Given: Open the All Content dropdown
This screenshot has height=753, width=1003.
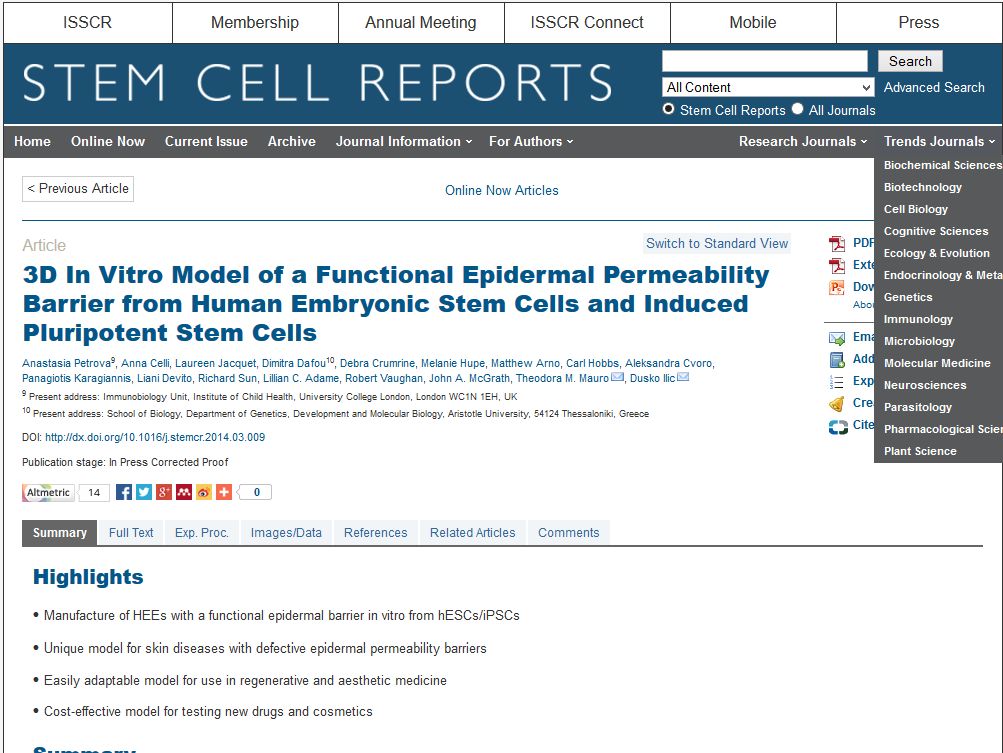Looking at the screenshot, I should click(x=768, y=87).
